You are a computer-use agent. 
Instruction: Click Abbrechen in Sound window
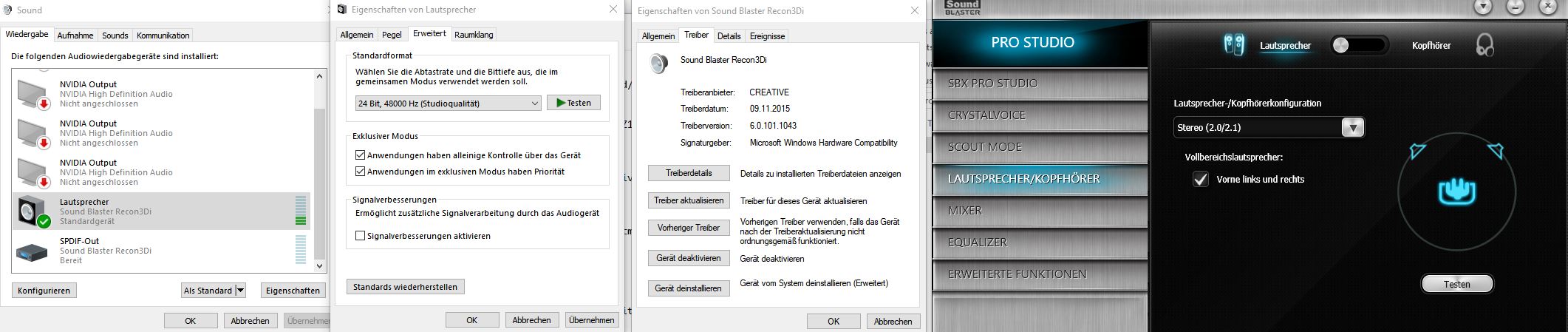click(x=250, y=321)
